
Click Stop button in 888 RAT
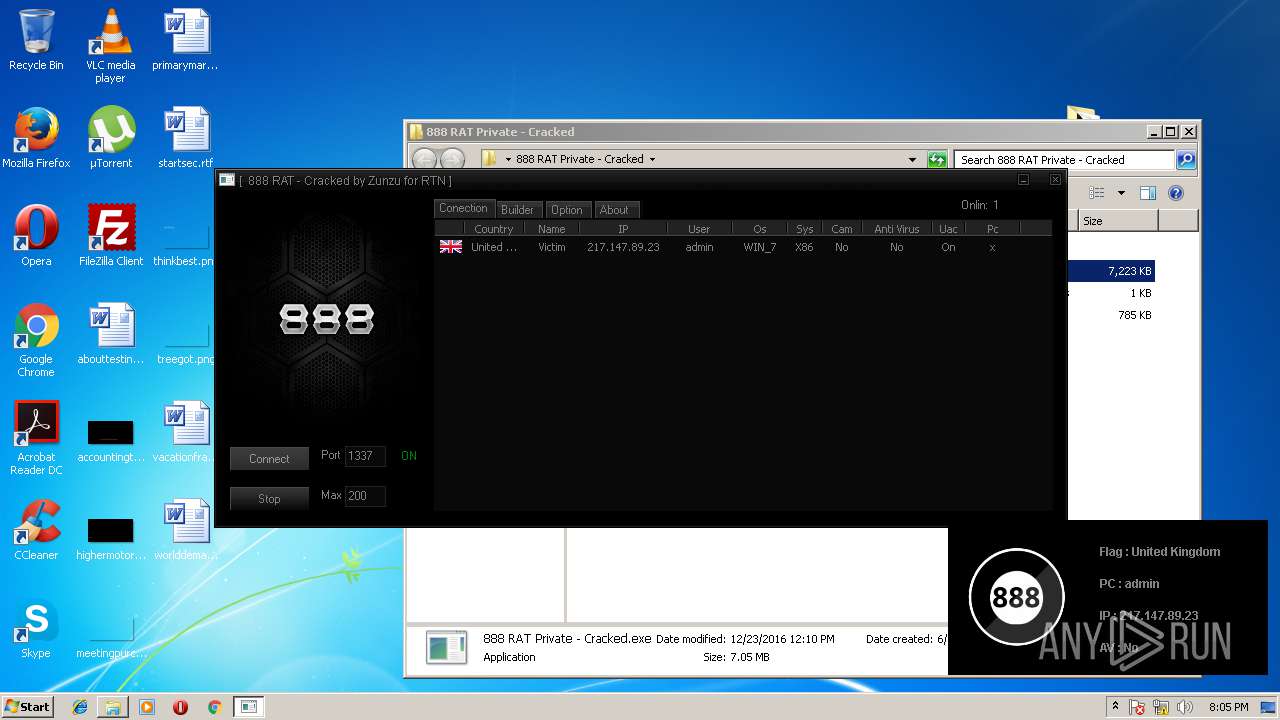coord(269,498)
